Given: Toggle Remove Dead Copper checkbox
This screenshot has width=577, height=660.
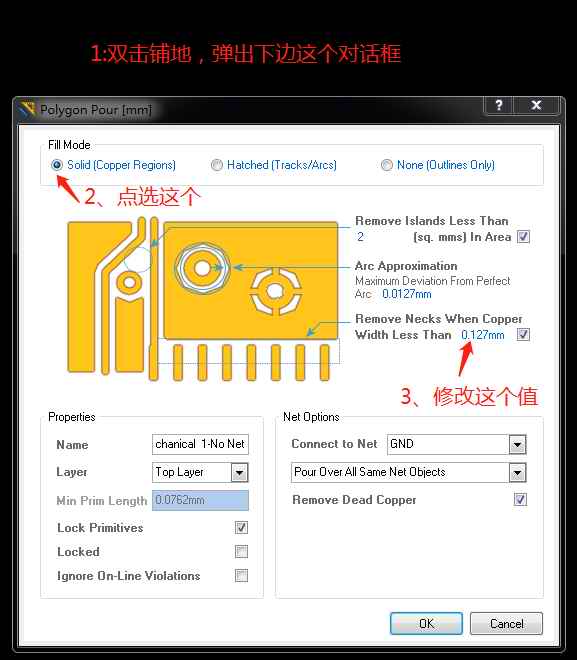Looking at the screenshot, I should tap(520, 500).
